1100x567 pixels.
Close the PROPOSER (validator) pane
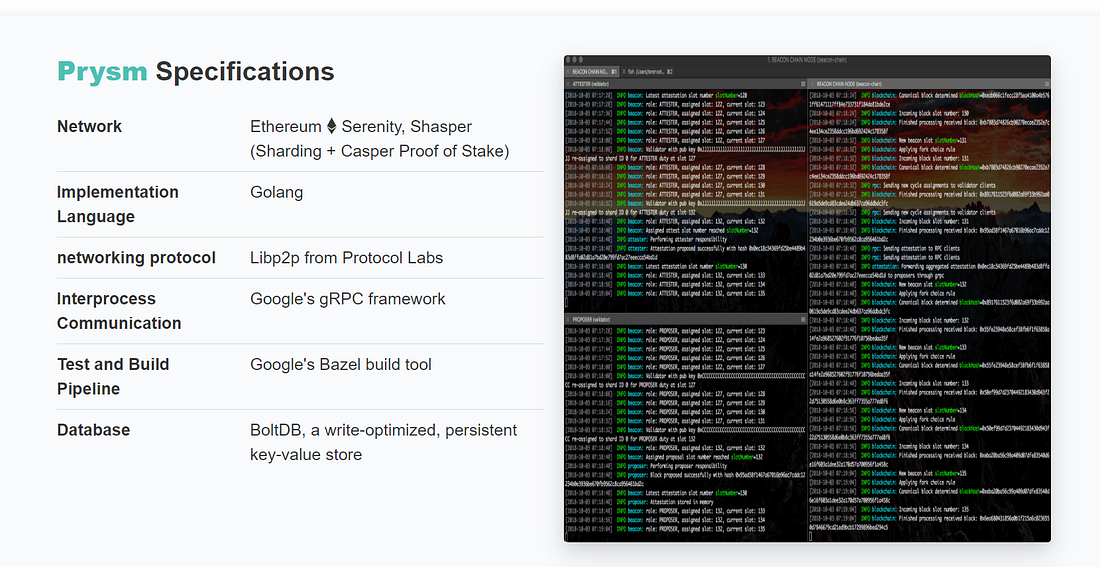pyautogui.click(x=568, y=319)
